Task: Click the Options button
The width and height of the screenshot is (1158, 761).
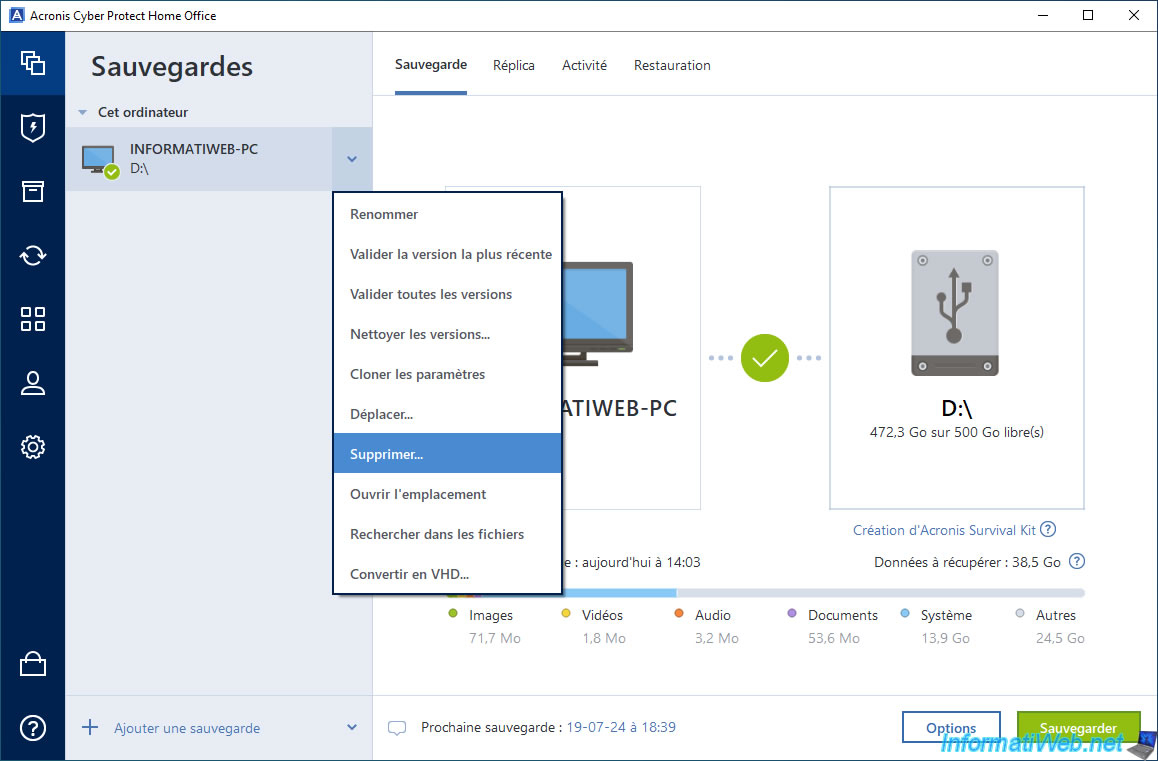Action: pos(951,728)
